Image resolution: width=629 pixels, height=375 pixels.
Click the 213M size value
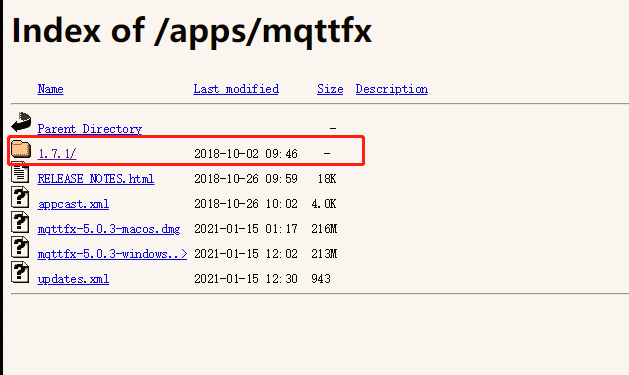324,254
